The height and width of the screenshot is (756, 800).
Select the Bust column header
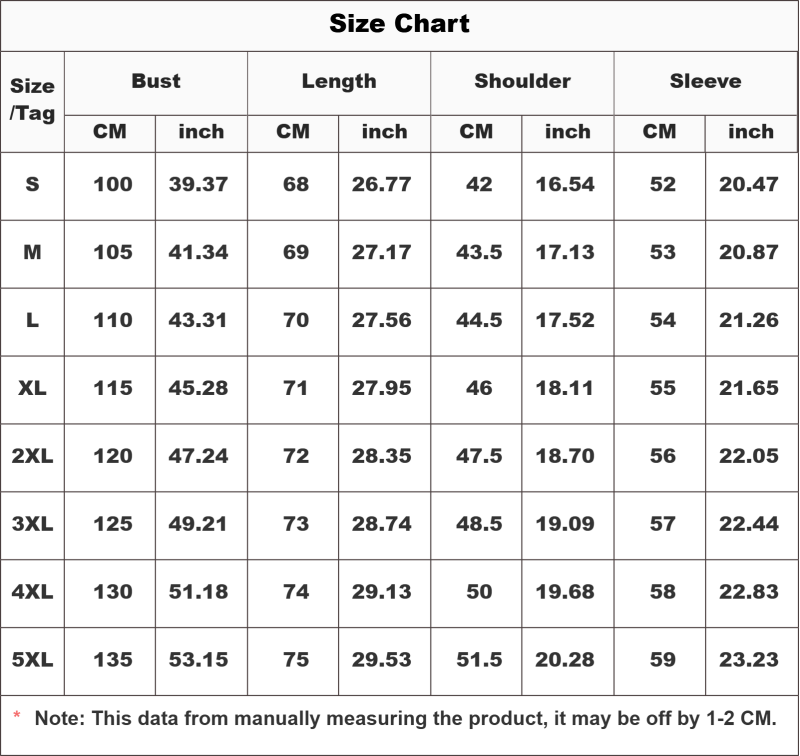[156, 81]
